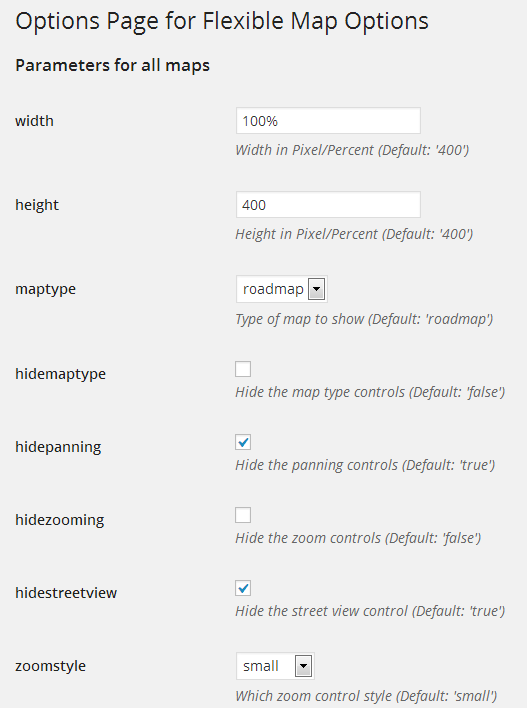
Task: Click the hidestreetview label text
Action: [x=66, y=593]
